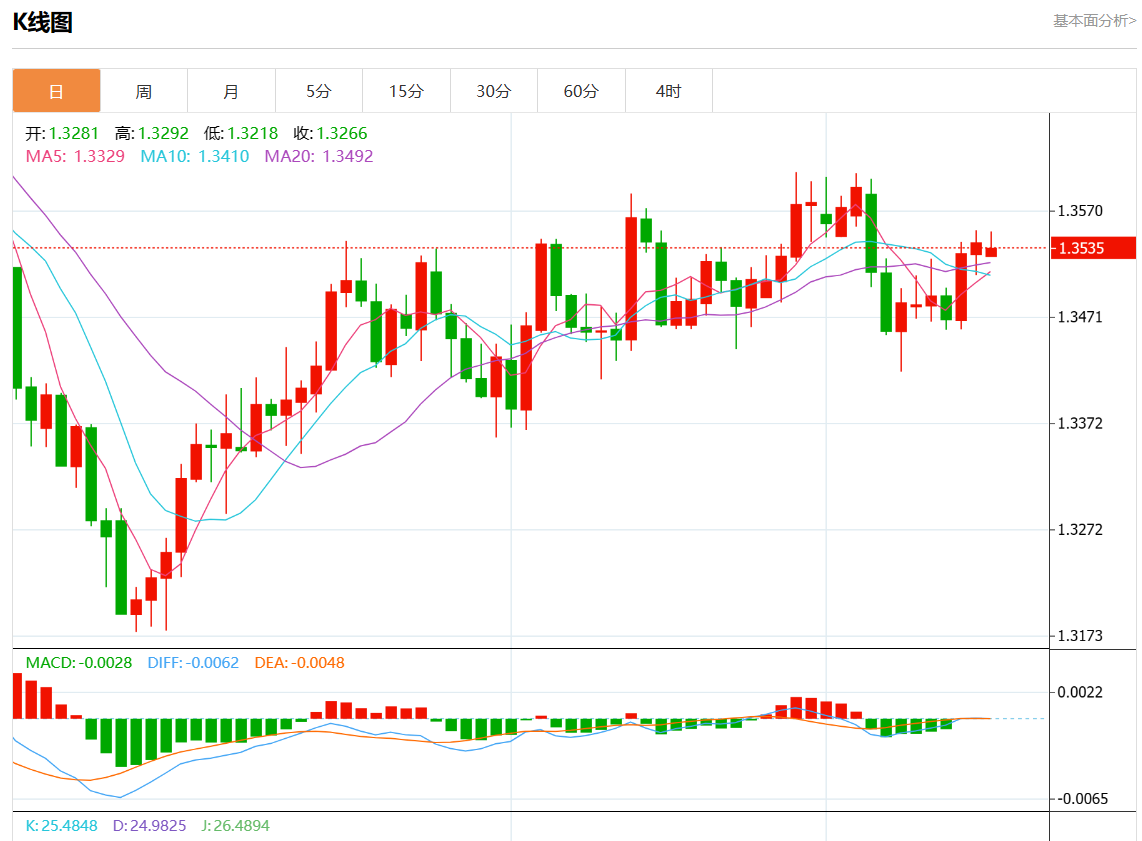Select the 30分 interval tab

(493, 91)
